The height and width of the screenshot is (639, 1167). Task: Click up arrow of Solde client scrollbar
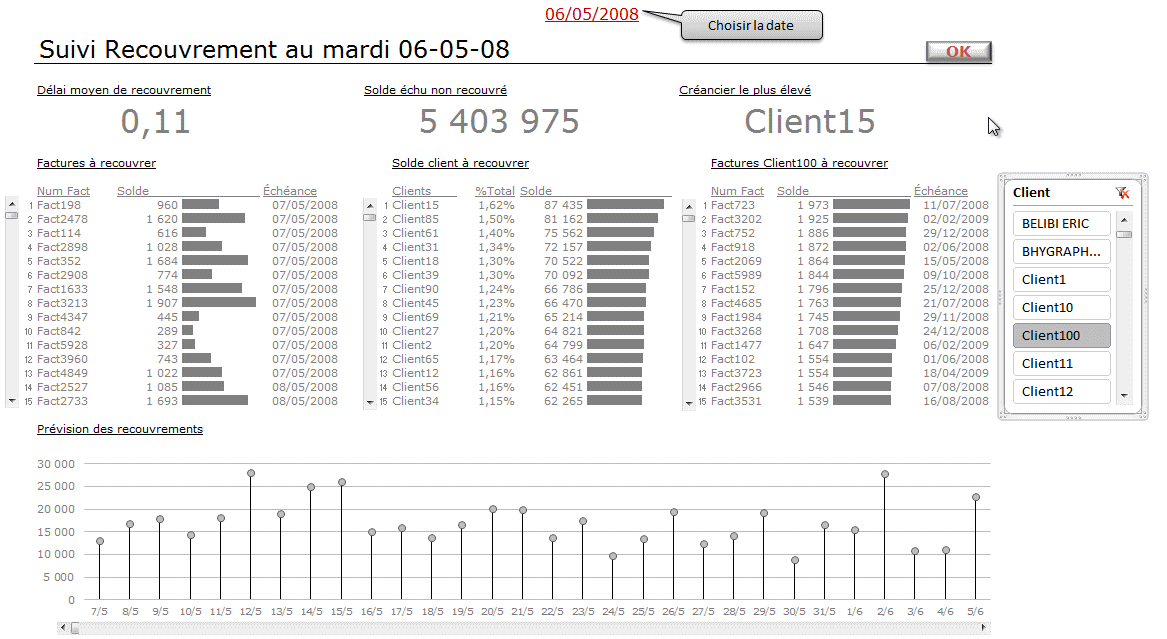pyautogui.click(x=370, y=205)
